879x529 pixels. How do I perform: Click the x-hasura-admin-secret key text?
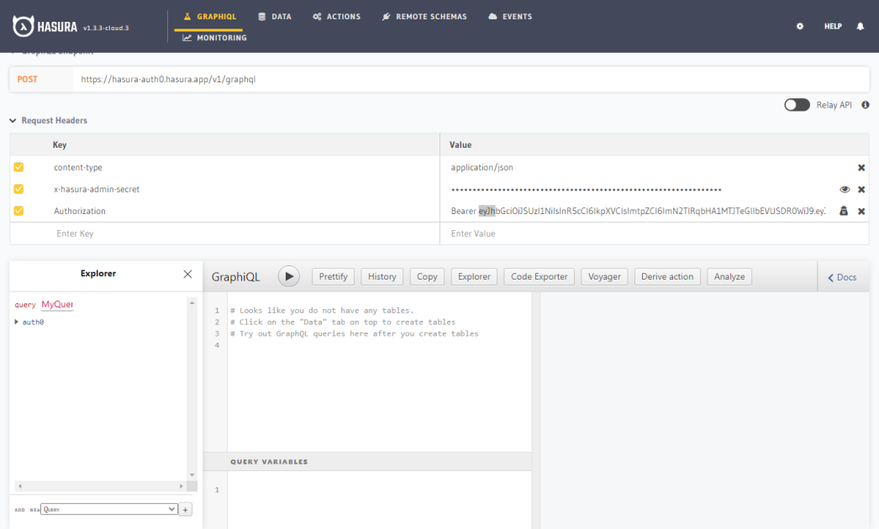[96, 189]
